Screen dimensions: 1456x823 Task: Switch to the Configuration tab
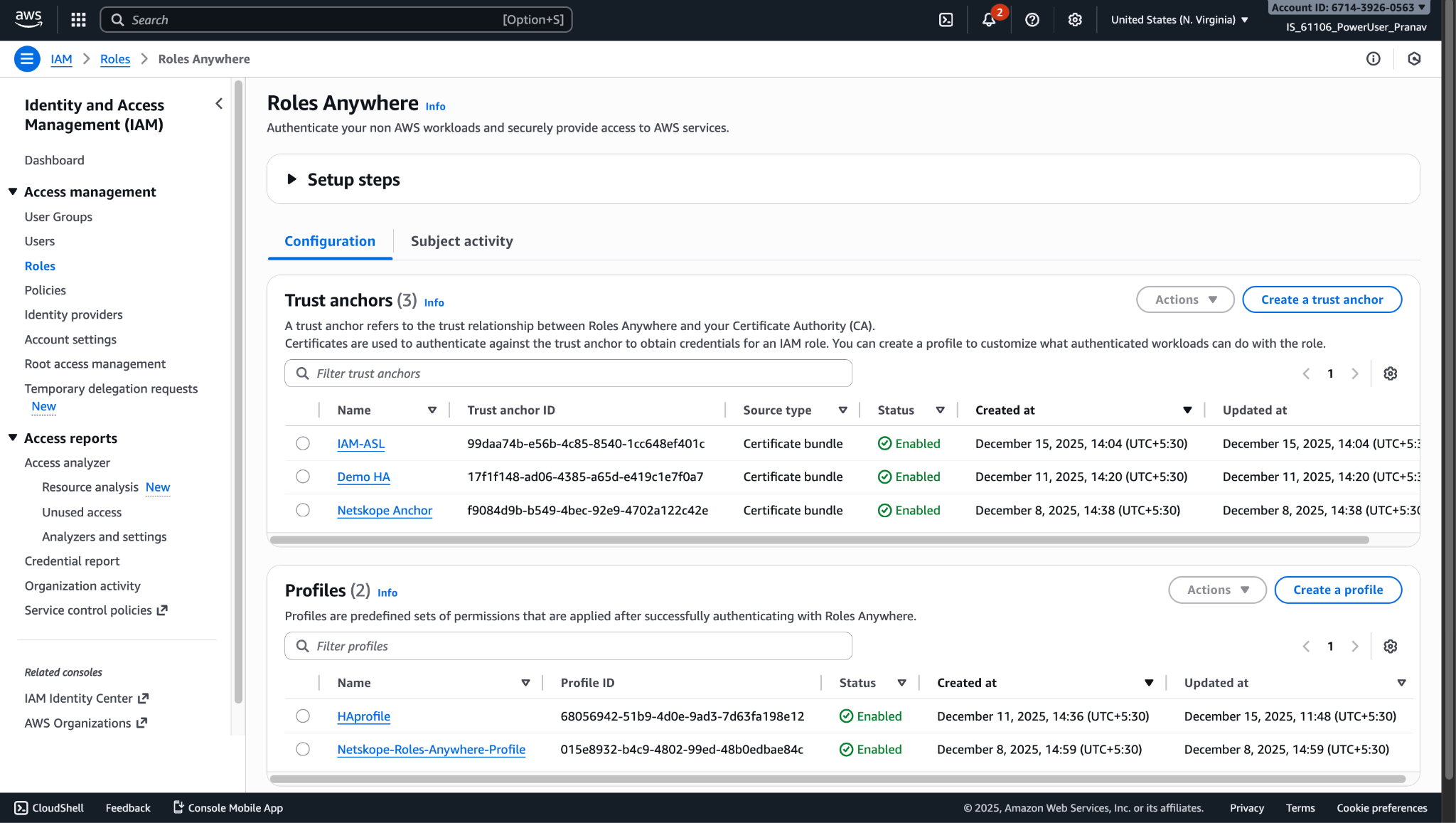pos(330,241)
